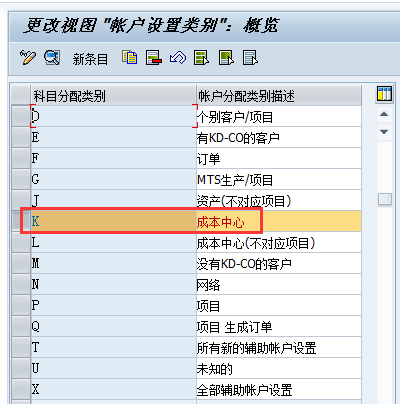The width and height of the screenshot is (400, 404).
Task: Click the undo change icon
Action: [178, 58]
